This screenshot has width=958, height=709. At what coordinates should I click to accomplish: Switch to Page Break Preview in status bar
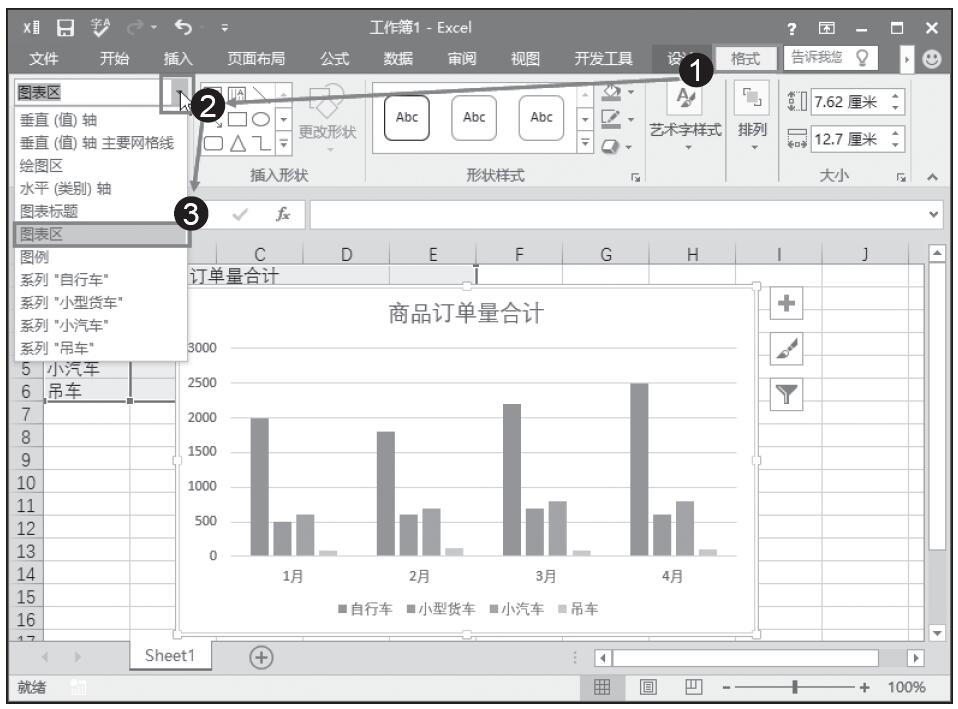click(690, 687)
